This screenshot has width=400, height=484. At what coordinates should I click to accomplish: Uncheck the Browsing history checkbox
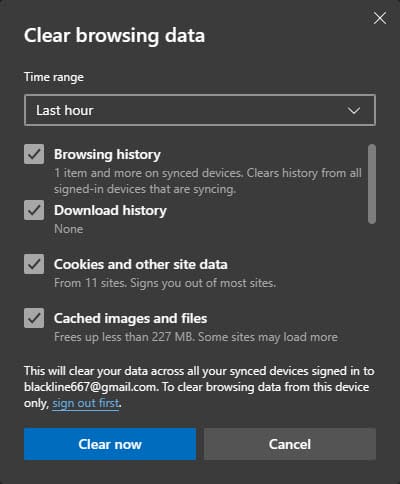(34, 154)
